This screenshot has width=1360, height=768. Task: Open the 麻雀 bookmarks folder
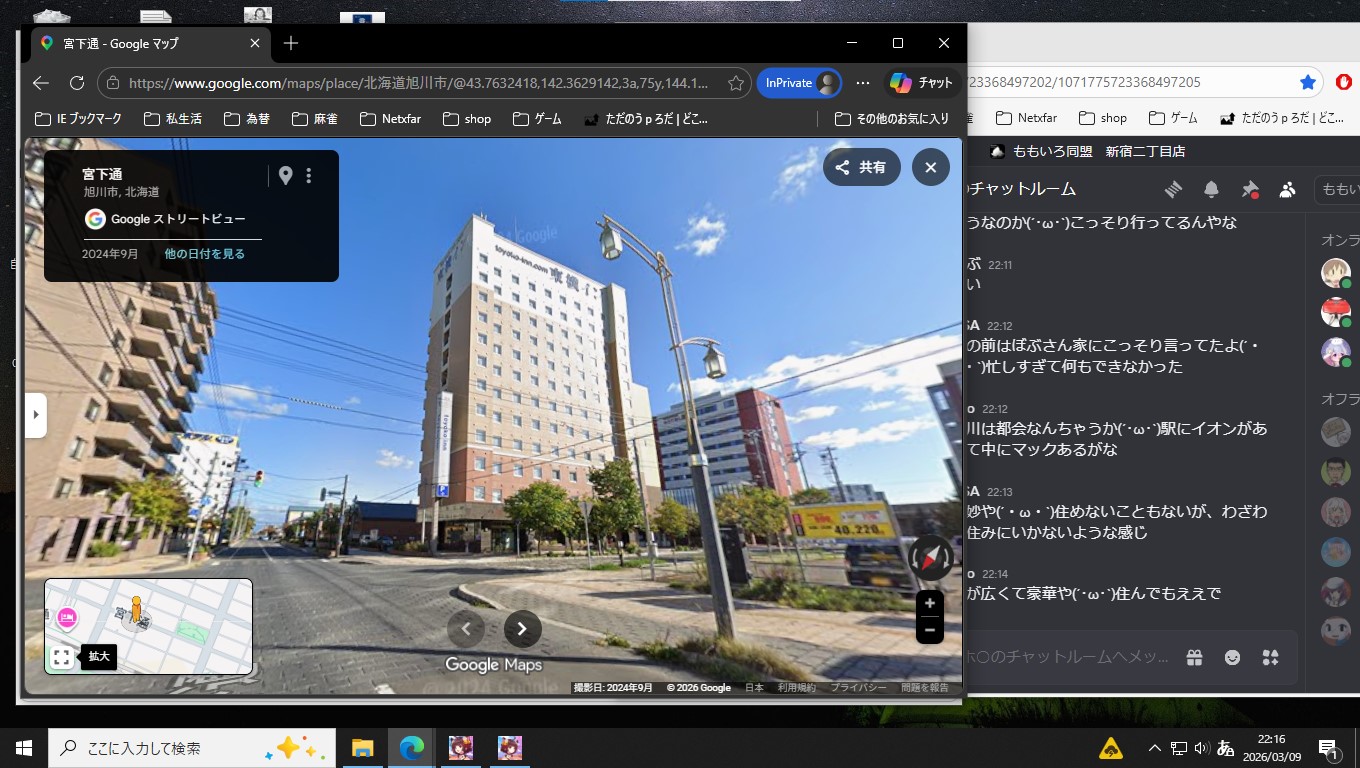[315, 118]
